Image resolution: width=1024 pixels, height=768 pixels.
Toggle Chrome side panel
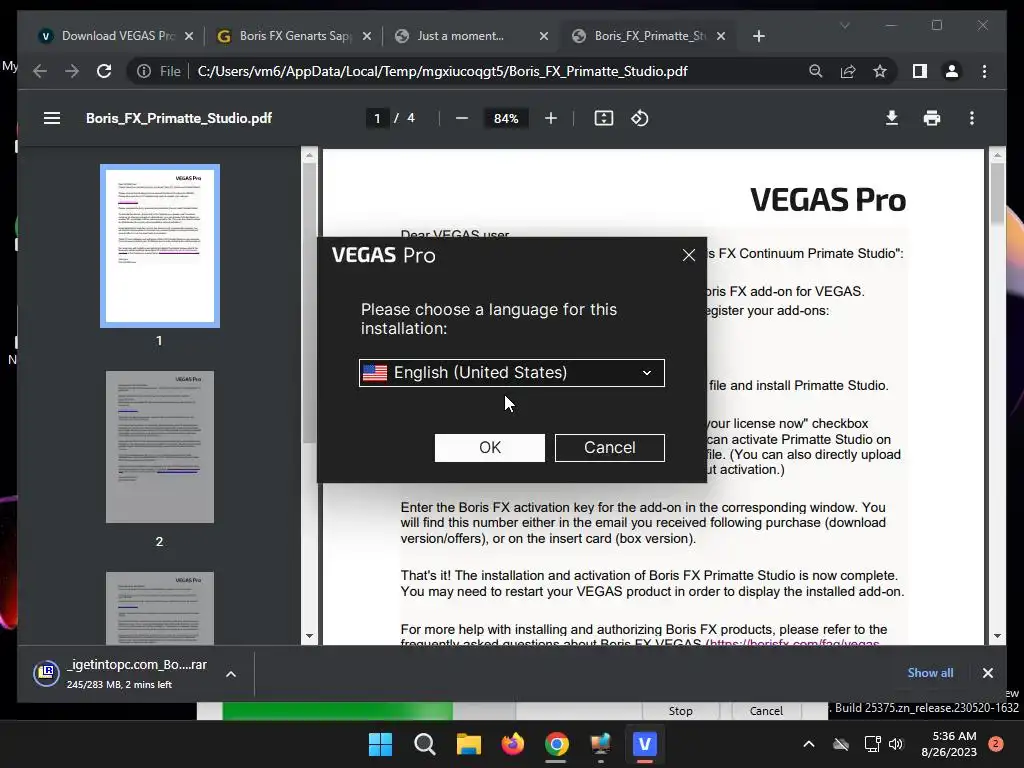tap(920, 71)
